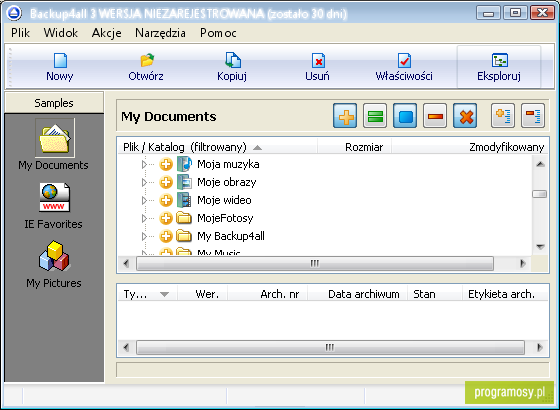Click the Data archiwum column header
The height and width of the screenshot is (410, 560).
358,294
